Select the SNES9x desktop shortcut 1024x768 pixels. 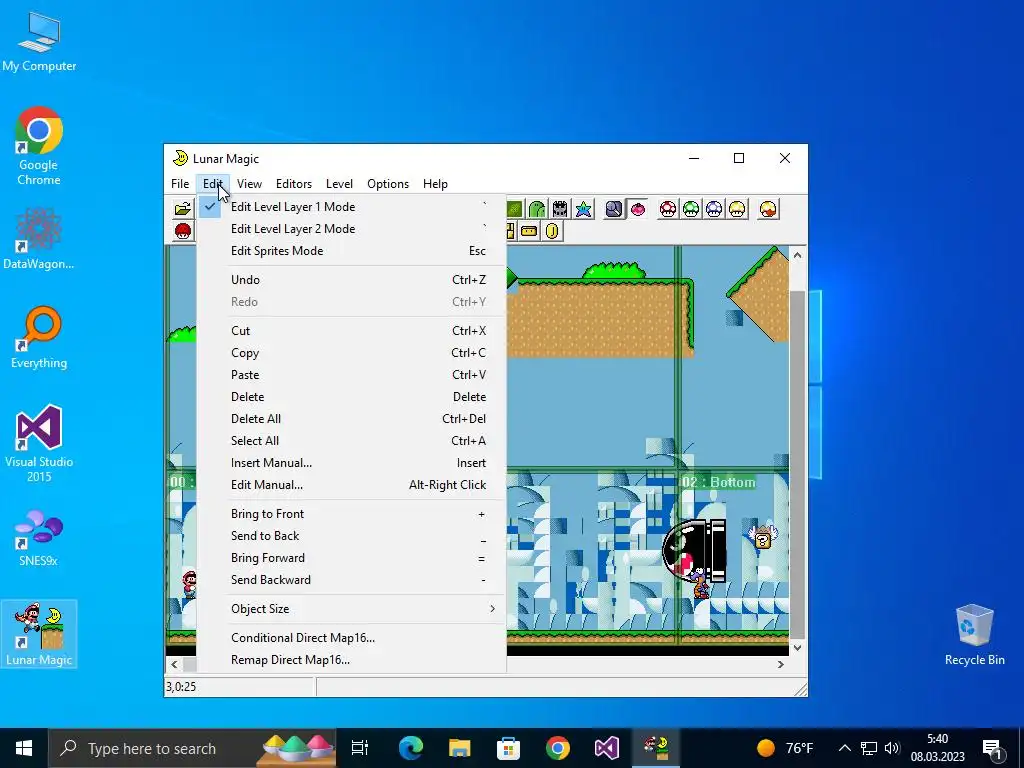coord(39,538)
